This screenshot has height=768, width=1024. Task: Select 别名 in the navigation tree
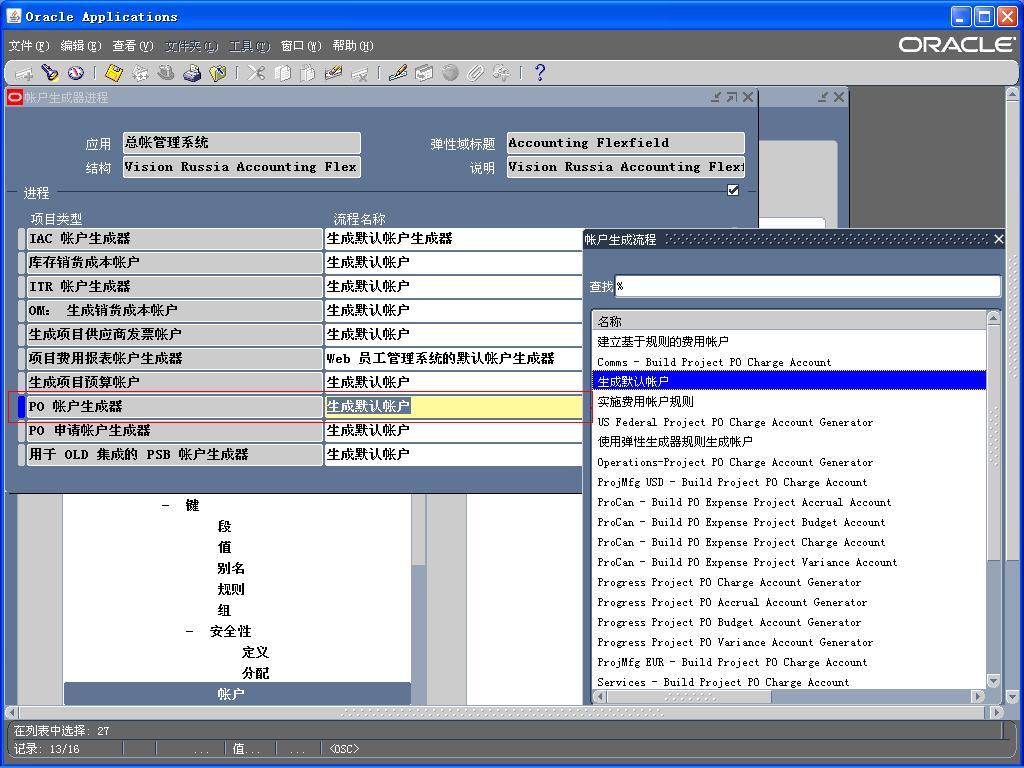pyautogui.click(x=231, y=568)
